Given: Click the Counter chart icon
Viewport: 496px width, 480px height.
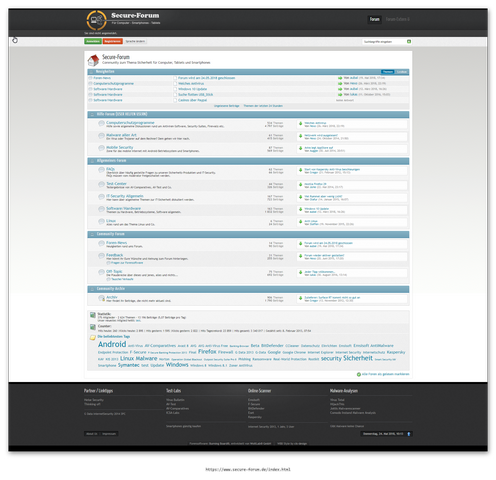Looking at the screenshot, I should tap(93, 327).
